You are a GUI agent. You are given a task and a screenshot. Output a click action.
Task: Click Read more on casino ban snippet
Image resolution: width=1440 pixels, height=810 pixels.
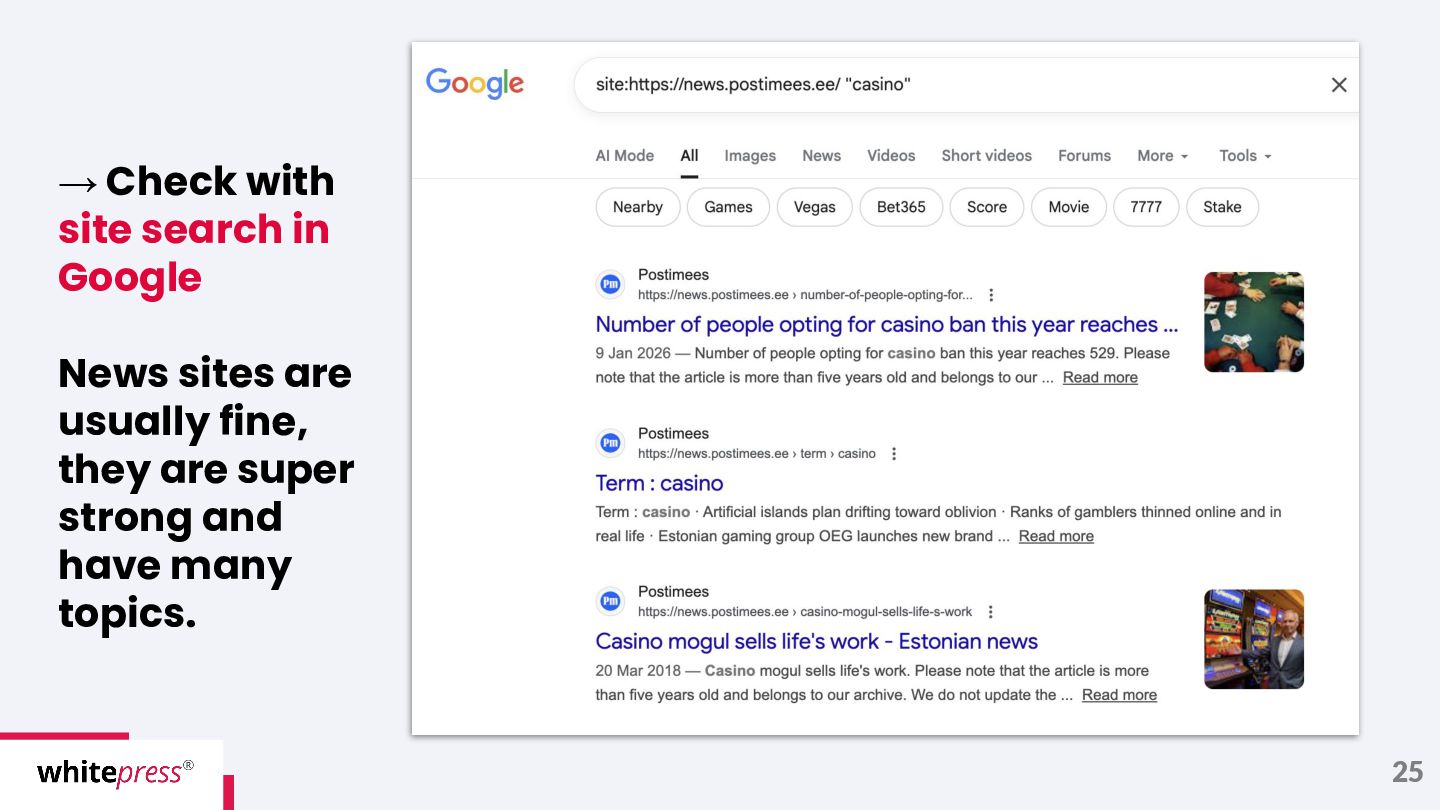1100,377
